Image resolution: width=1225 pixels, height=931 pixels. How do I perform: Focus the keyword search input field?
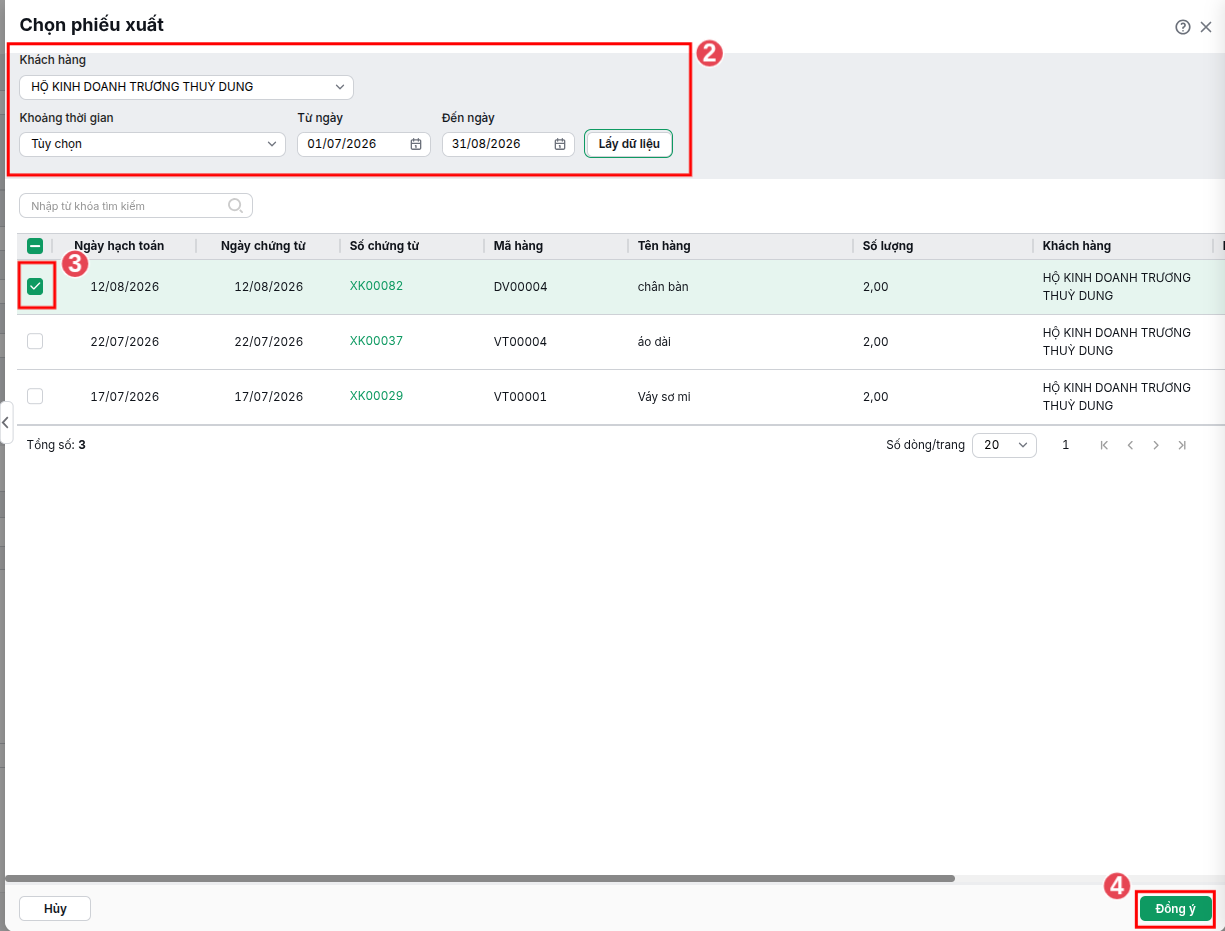135,206
